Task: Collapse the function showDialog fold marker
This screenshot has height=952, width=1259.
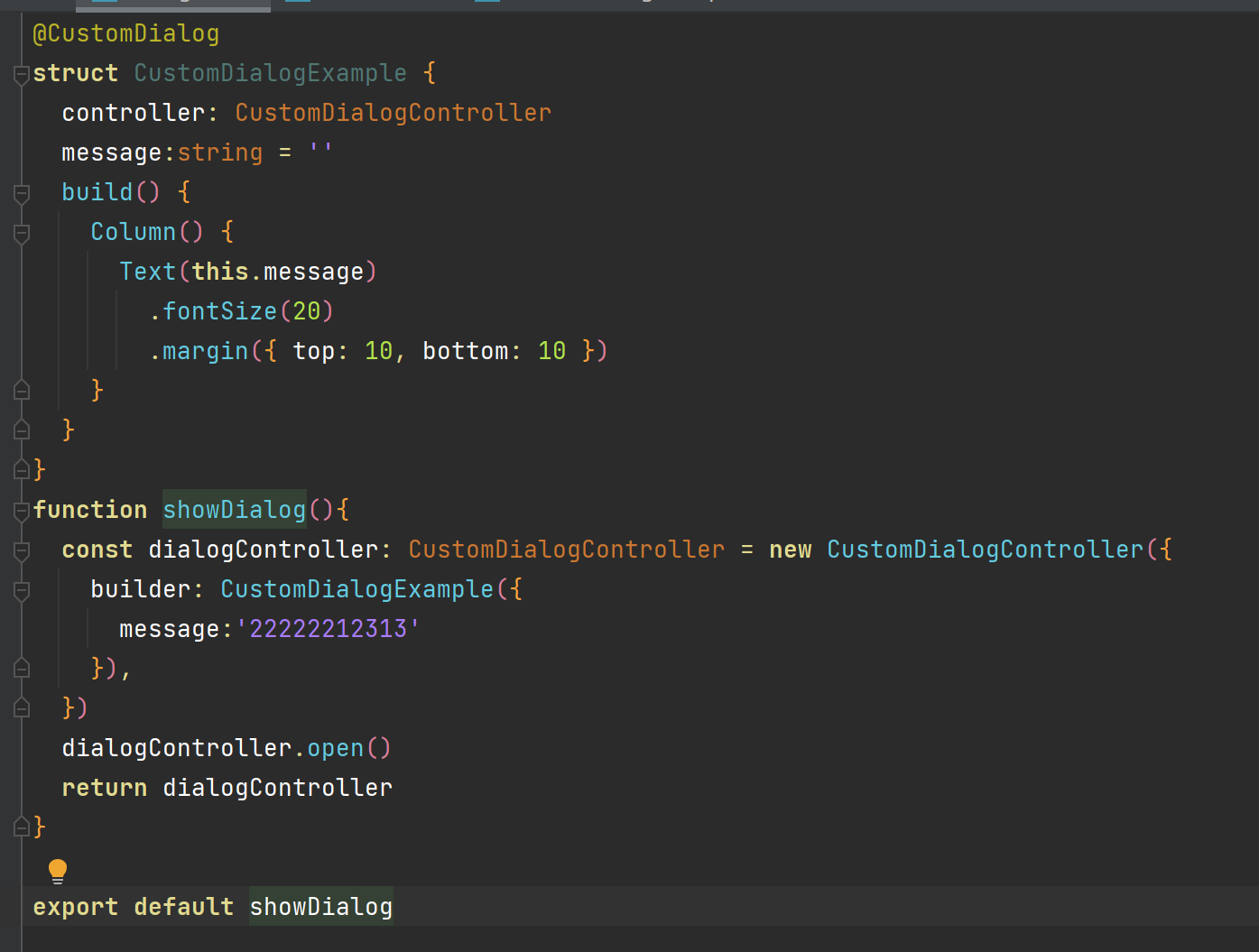Action: (23, 511)
